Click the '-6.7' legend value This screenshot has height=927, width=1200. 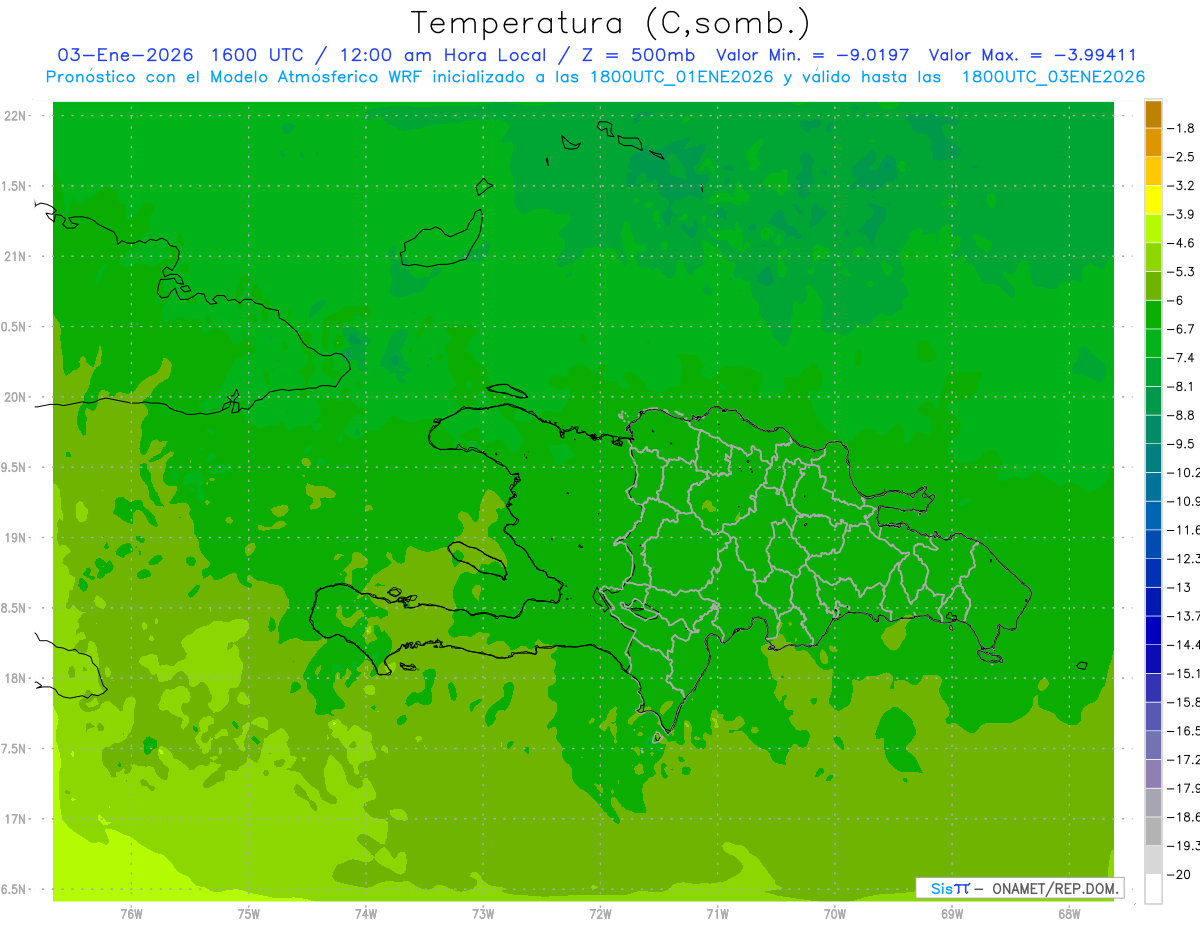point(1183,329)
